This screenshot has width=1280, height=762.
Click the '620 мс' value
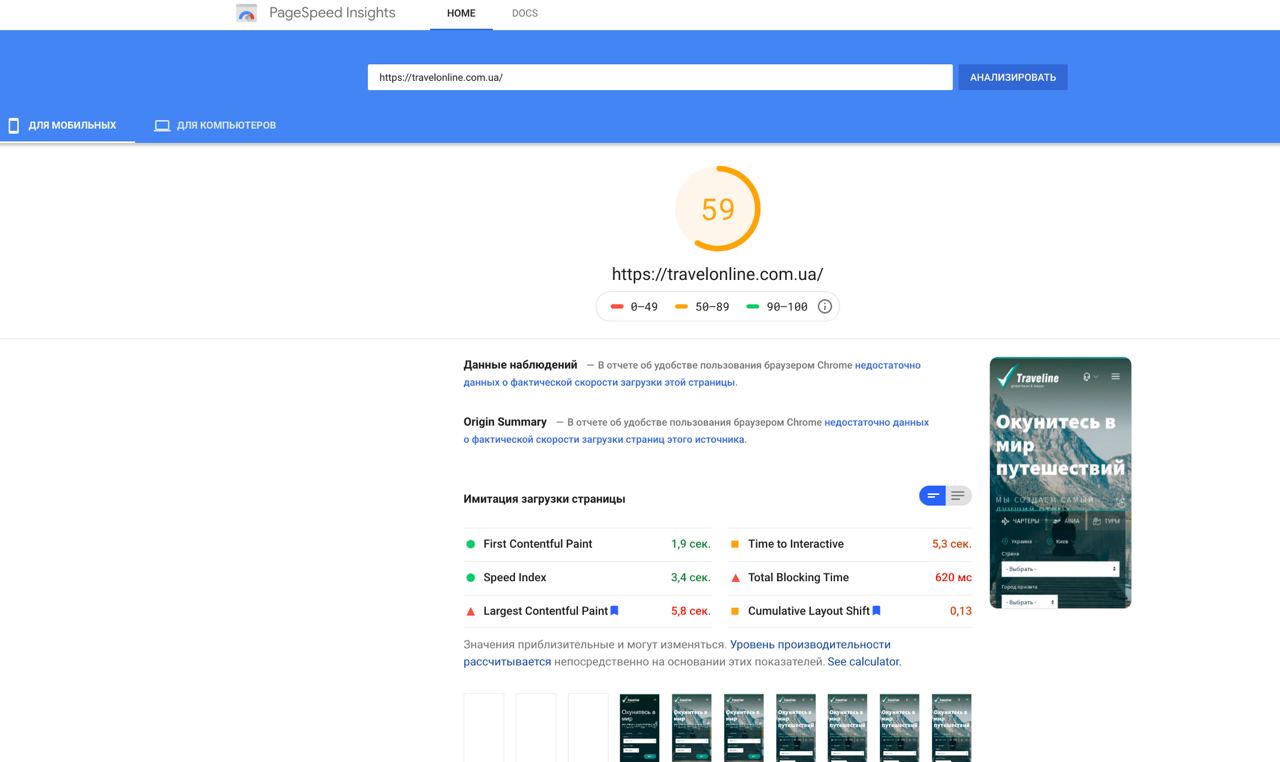tap(953, 578)
